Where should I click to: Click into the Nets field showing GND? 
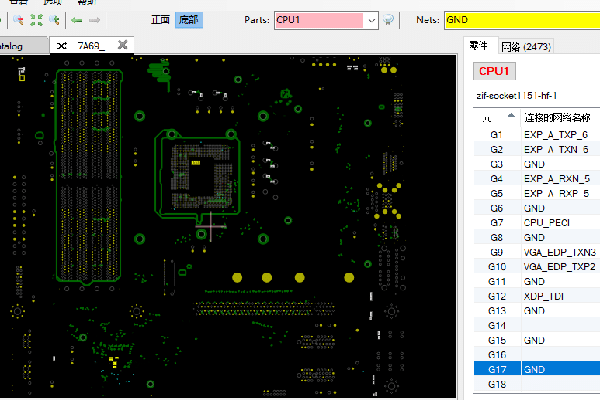tap(522, 20)
